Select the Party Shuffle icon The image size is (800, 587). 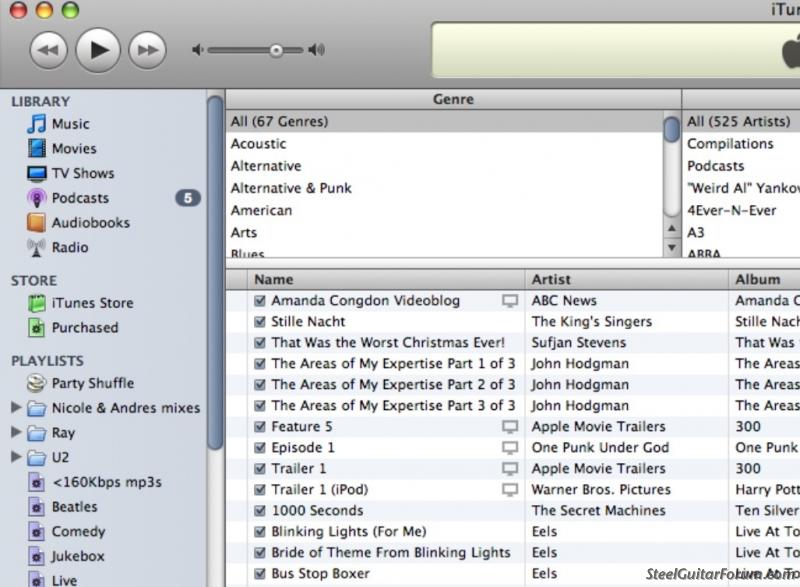[x=36, y=383]
